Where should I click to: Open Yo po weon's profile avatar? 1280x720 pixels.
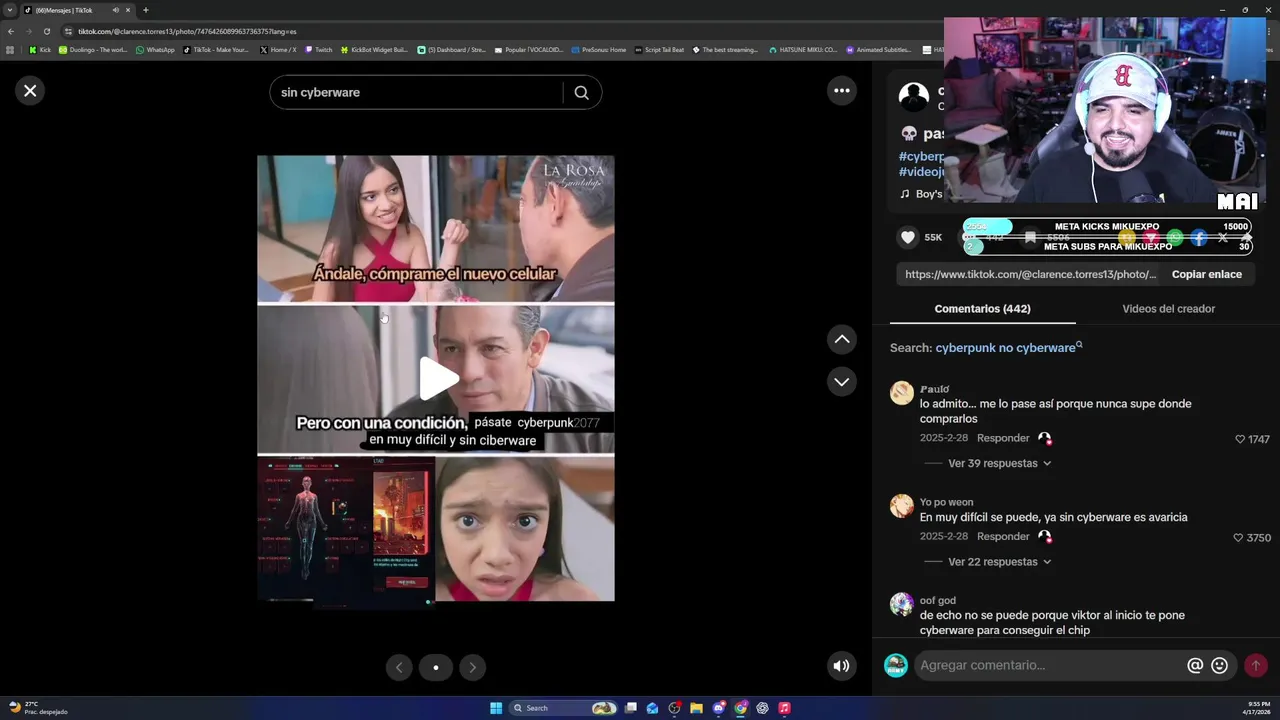pos(902,506)
